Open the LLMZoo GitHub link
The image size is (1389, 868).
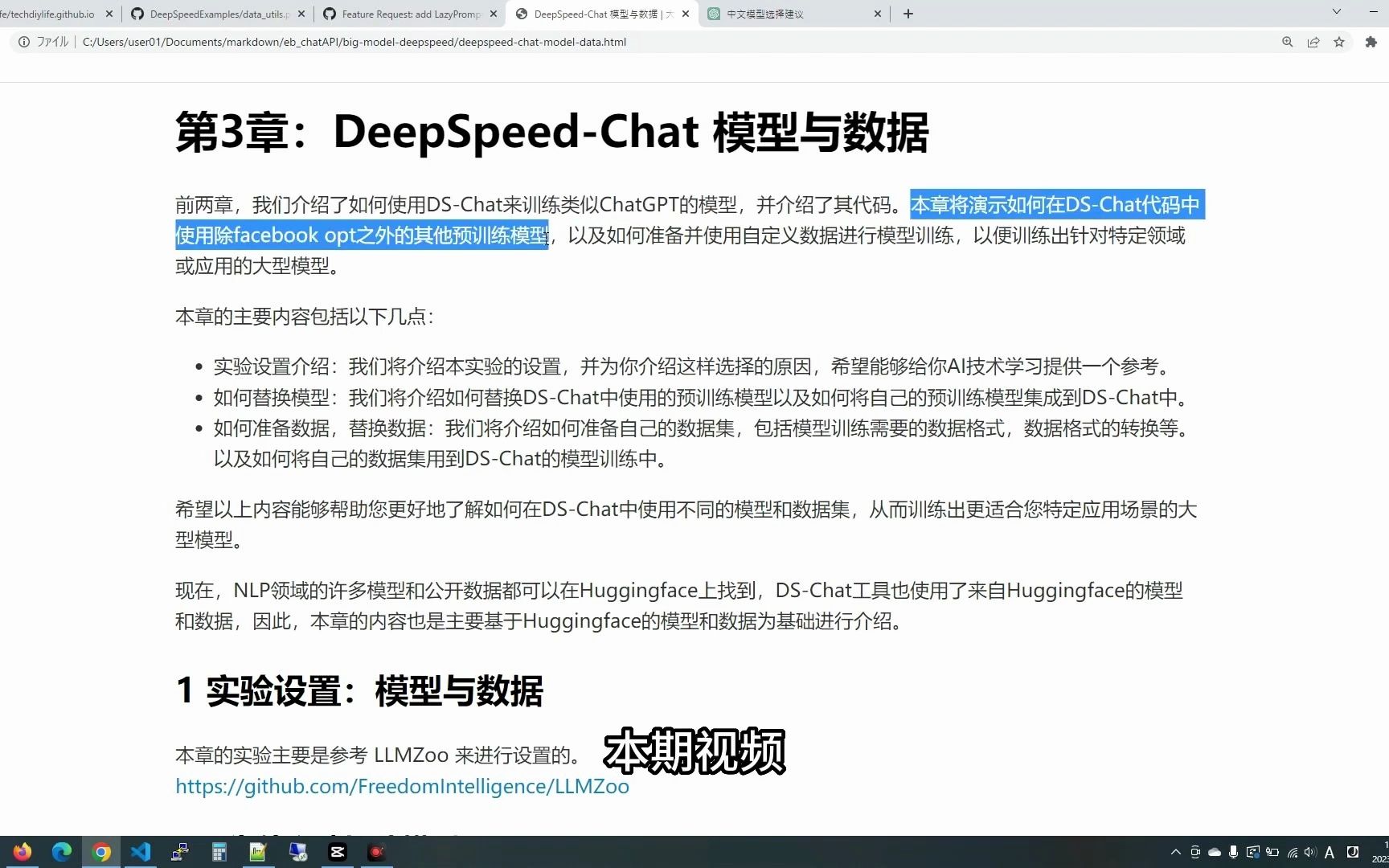click(x=402, y=786)
